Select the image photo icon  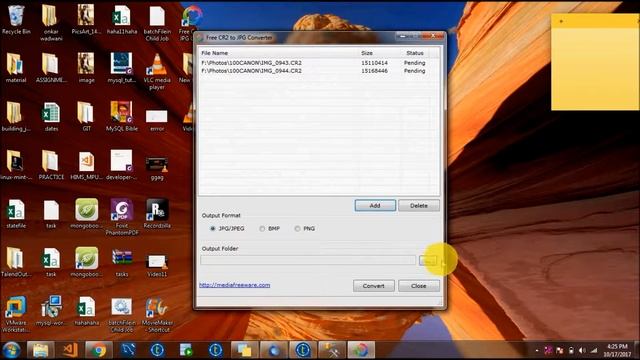click(x=86, y=68)
